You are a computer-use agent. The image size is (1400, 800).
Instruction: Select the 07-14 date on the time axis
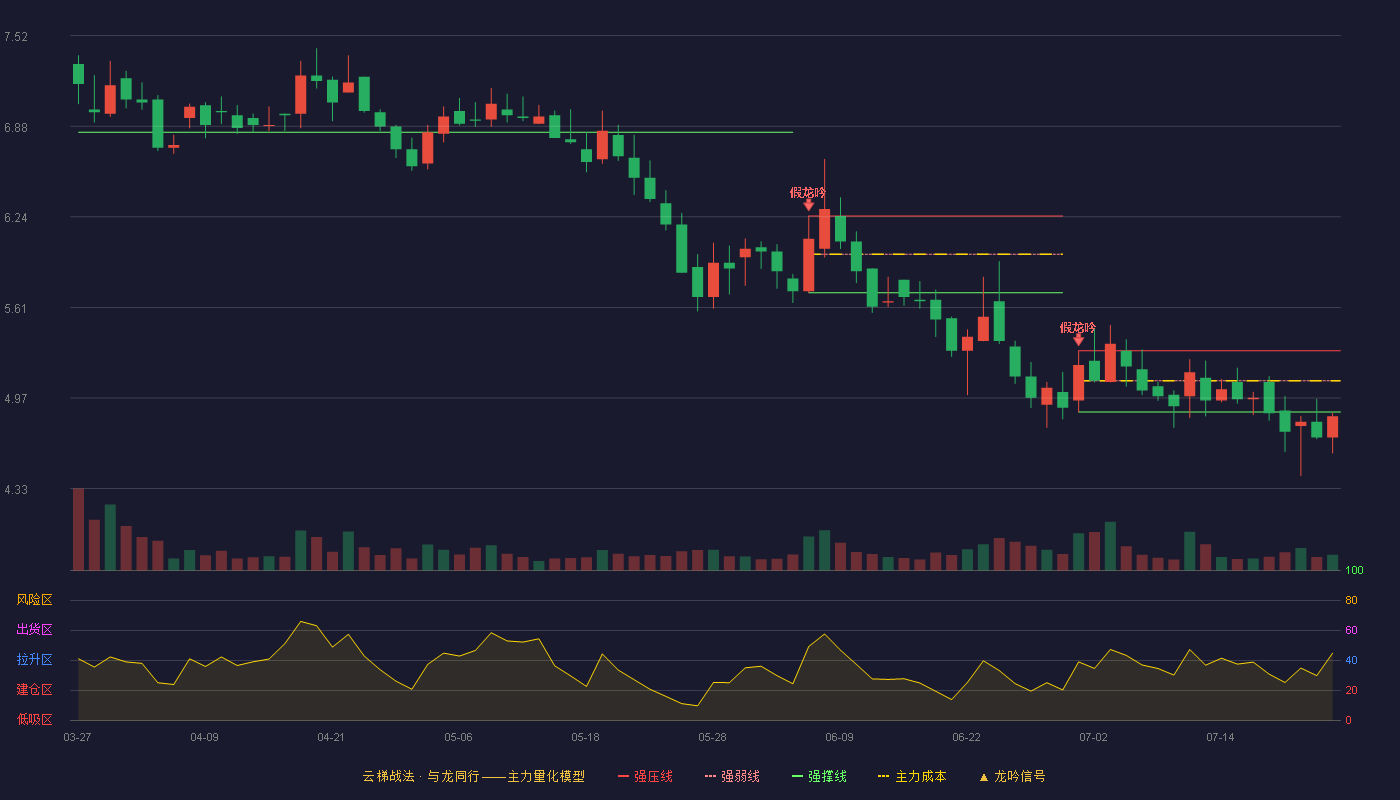(1220, 737)
